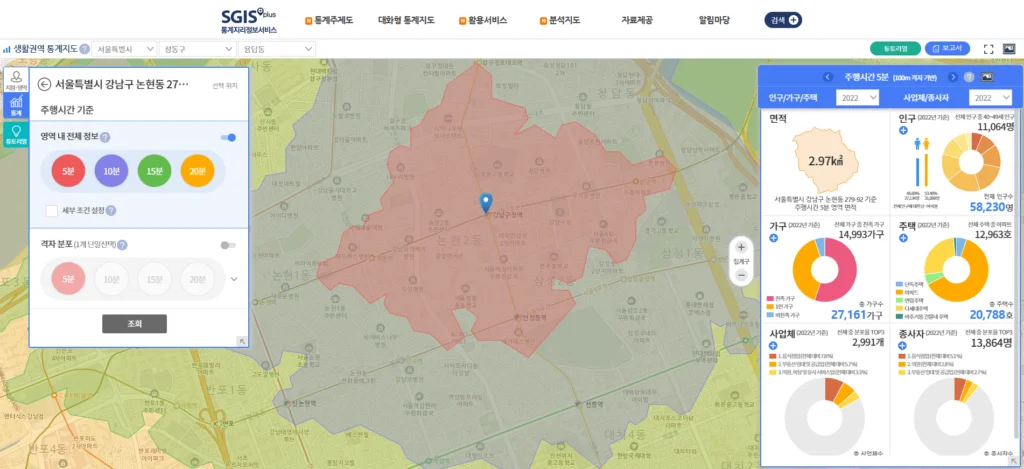Open 성동구 district dropdown
Viewport: 1024px width, 469px height.
(x=198, y=49)
